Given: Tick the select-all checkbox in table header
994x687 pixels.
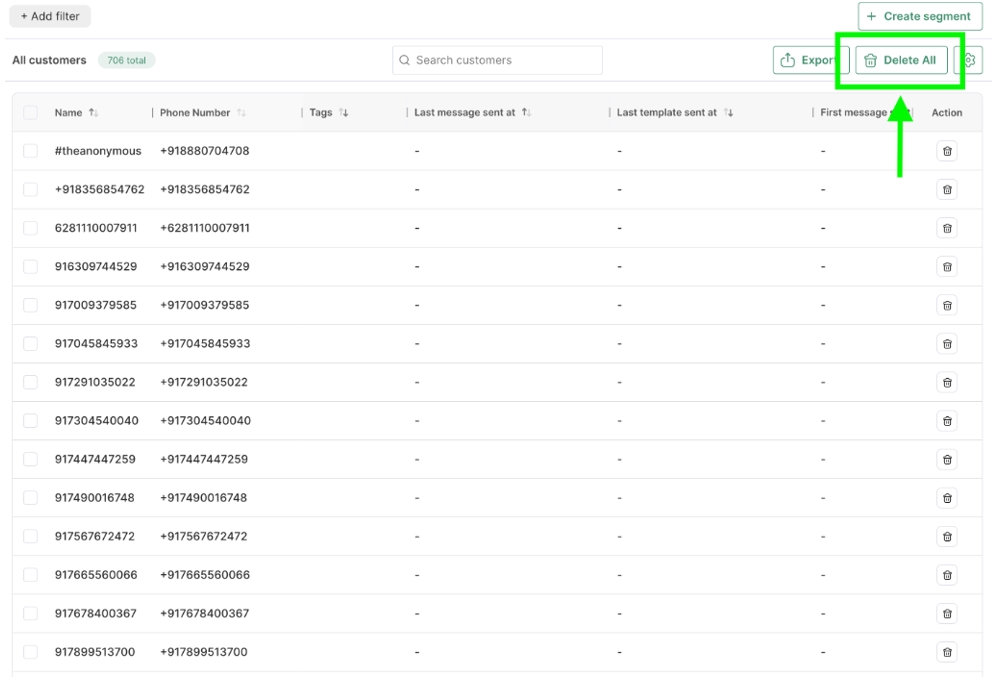Looking at the screenshot, I should [30, 113].
